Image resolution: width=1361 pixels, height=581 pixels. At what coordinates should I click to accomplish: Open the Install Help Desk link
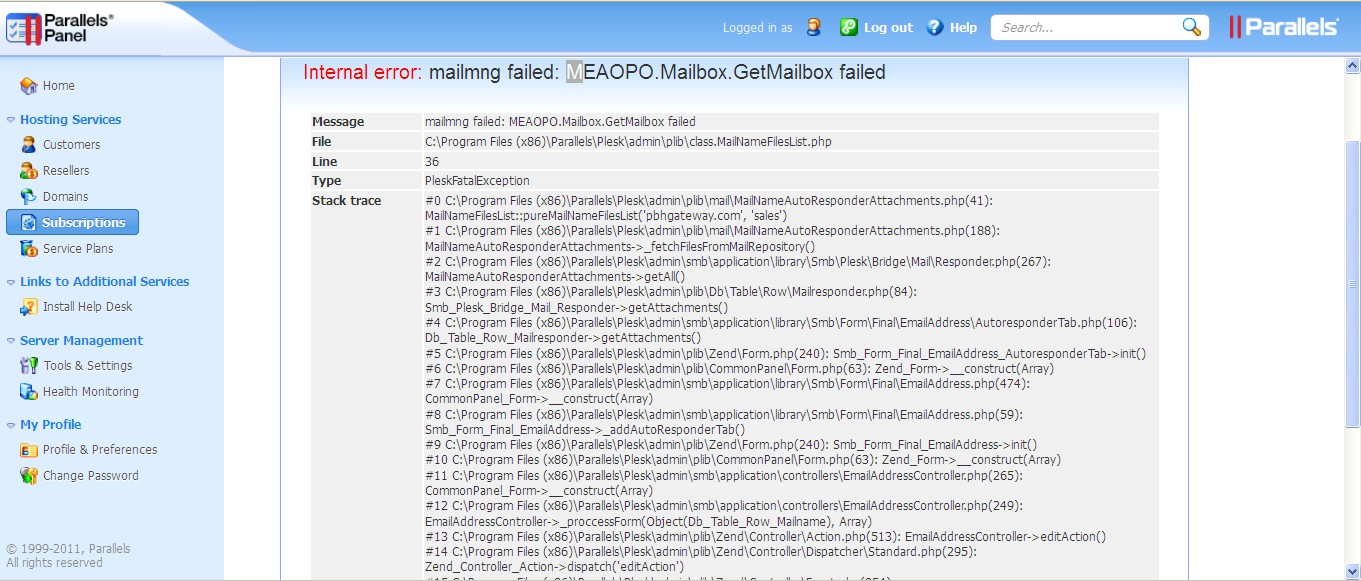coord(87,307)
